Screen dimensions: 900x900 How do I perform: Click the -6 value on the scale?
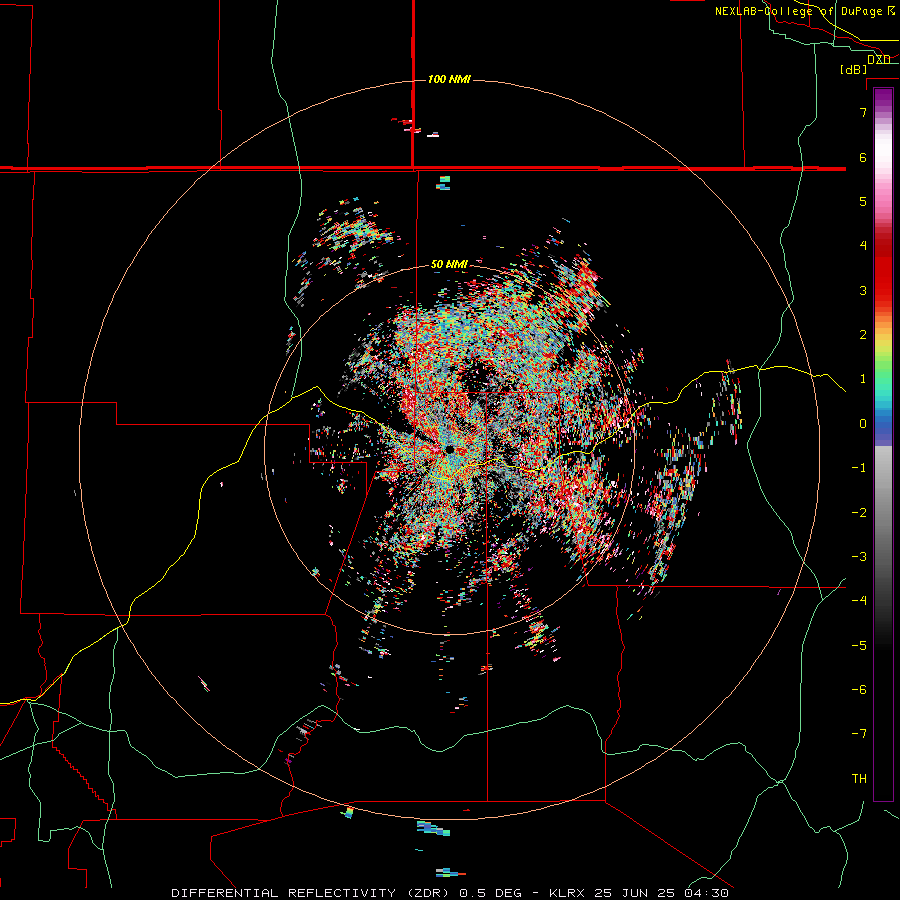(859, 690)
